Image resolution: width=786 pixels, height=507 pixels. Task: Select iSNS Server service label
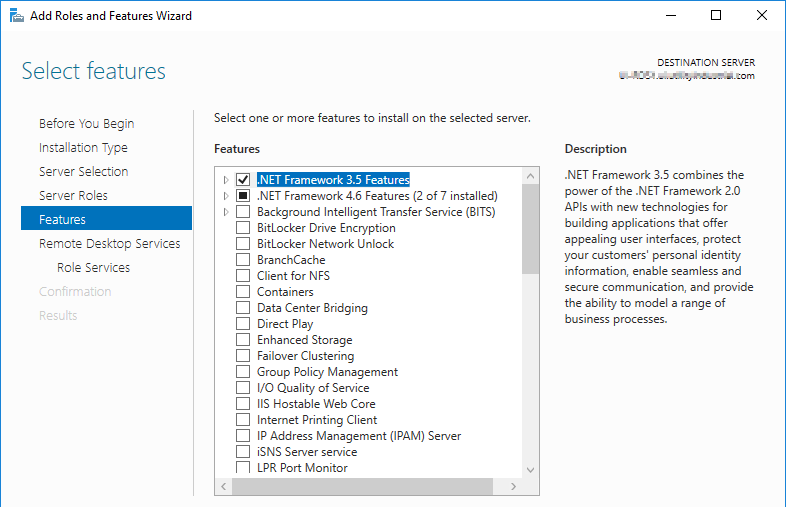pos(307,452)
